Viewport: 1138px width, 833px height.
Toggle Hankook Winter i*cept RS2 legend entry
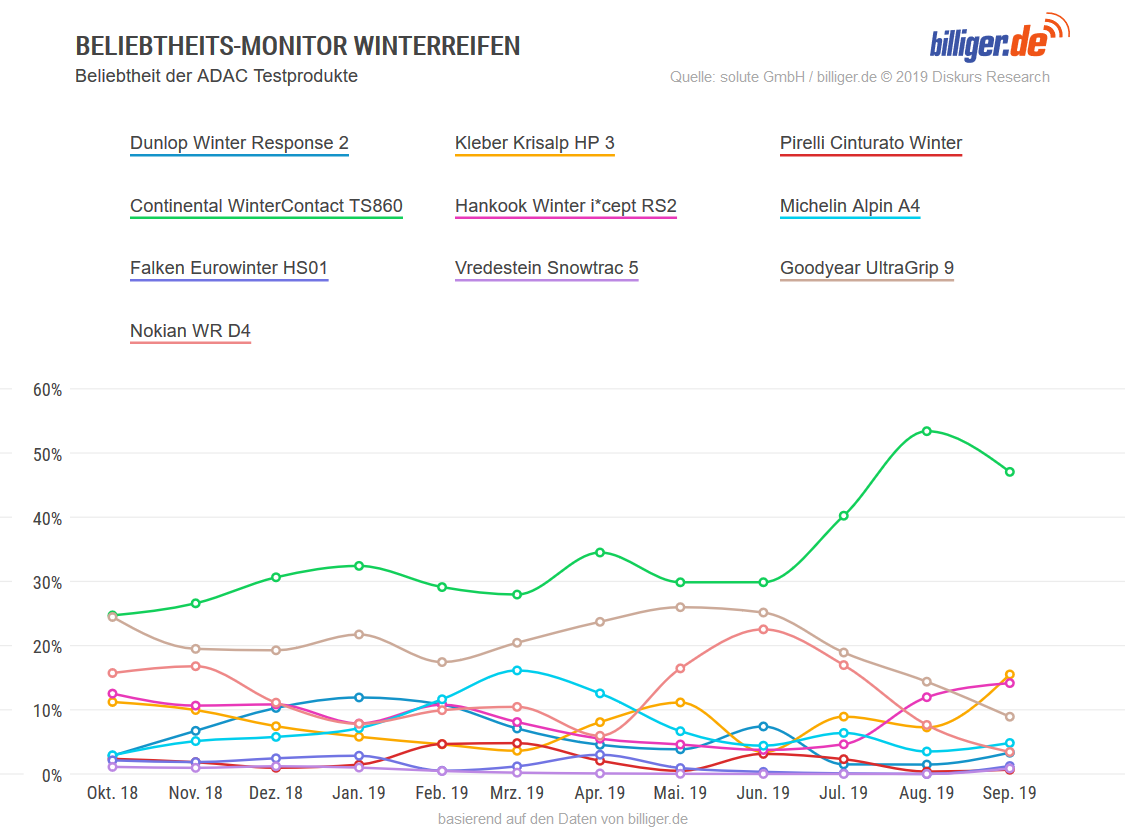coord(566,206)
